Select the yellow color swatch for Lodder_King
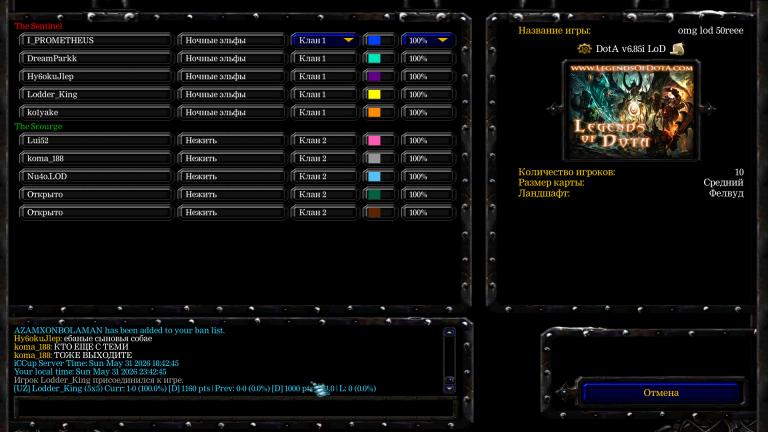The height and width of the screenshot is (432, 768). tap(374, 94)
